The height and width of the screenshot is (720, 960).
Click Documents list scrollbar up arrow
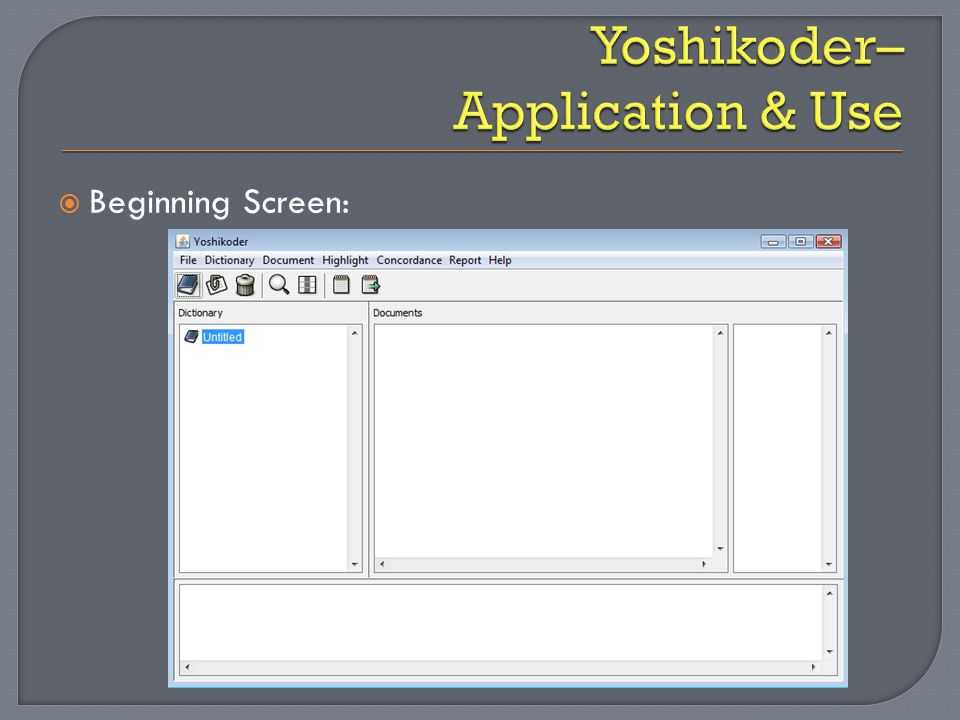tap(720, 333)
